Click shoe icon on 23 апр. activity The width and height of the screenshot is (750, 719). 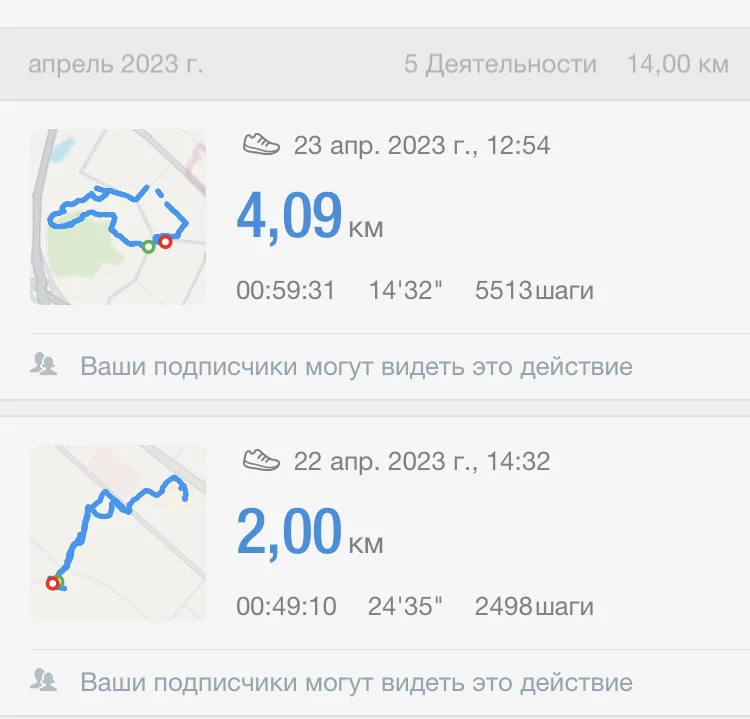(x=262, y=145)
